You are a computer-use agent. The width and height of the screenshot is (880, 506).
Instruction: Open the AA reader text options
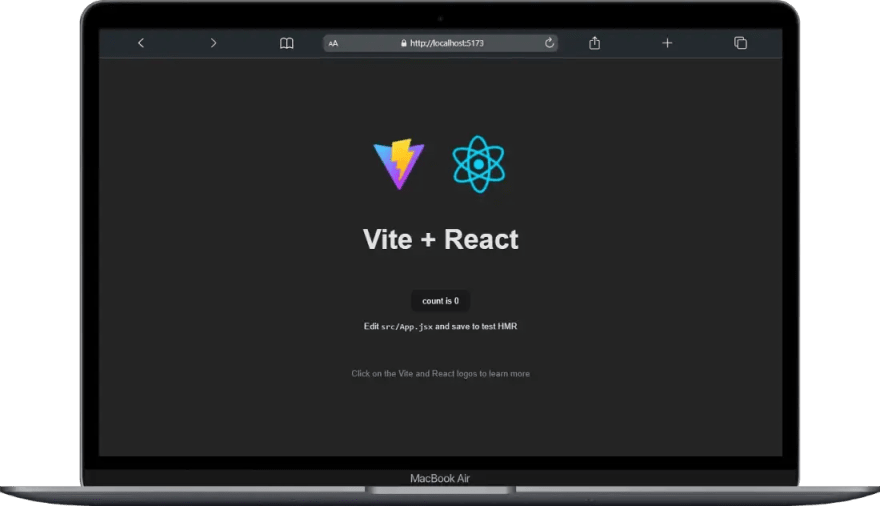(333, 43)
